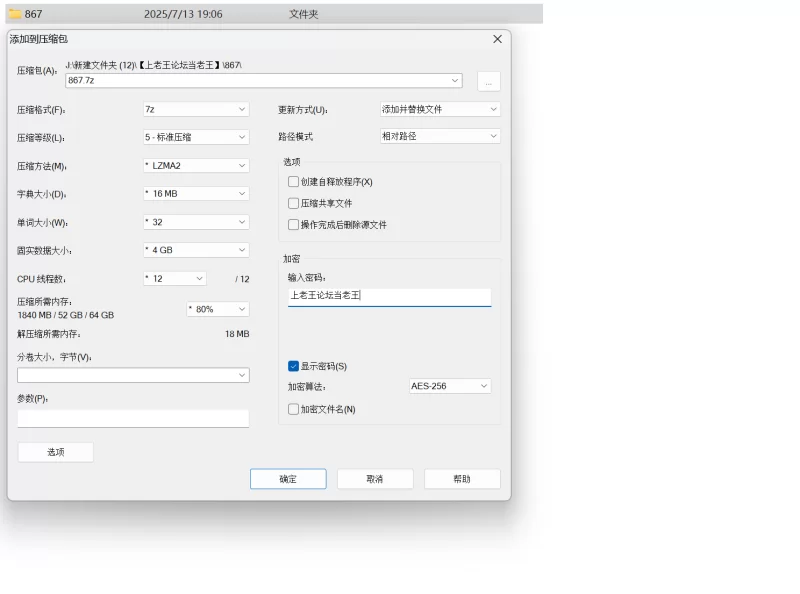The width and height of the screenshot is (800, 594).
Task: Click the archive path text above name field
Action: (x=154, y=65)
